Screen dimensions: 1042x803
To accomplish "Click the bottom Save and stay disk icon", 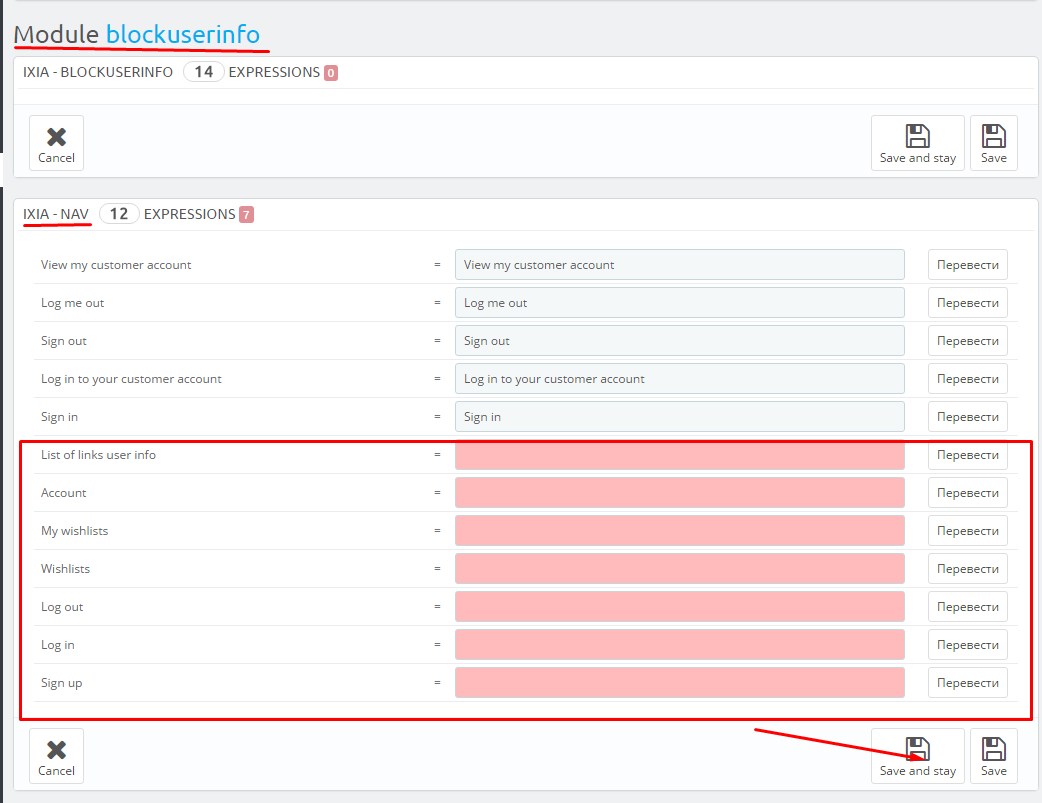I will [x=917, y=748].
